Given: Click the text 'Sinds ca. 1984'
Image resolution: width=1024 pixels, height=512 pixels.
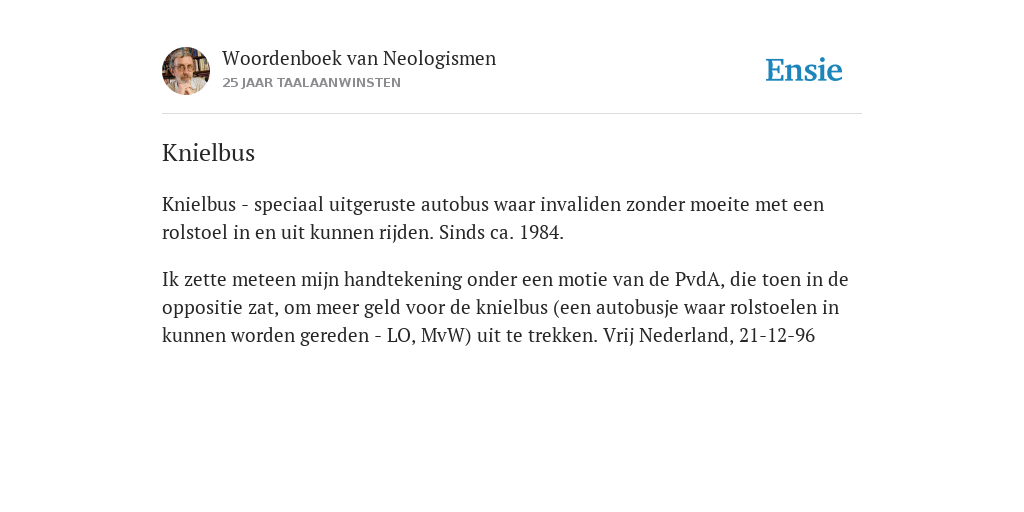Looking at the screenshot, I should click(x=500, y=232).
